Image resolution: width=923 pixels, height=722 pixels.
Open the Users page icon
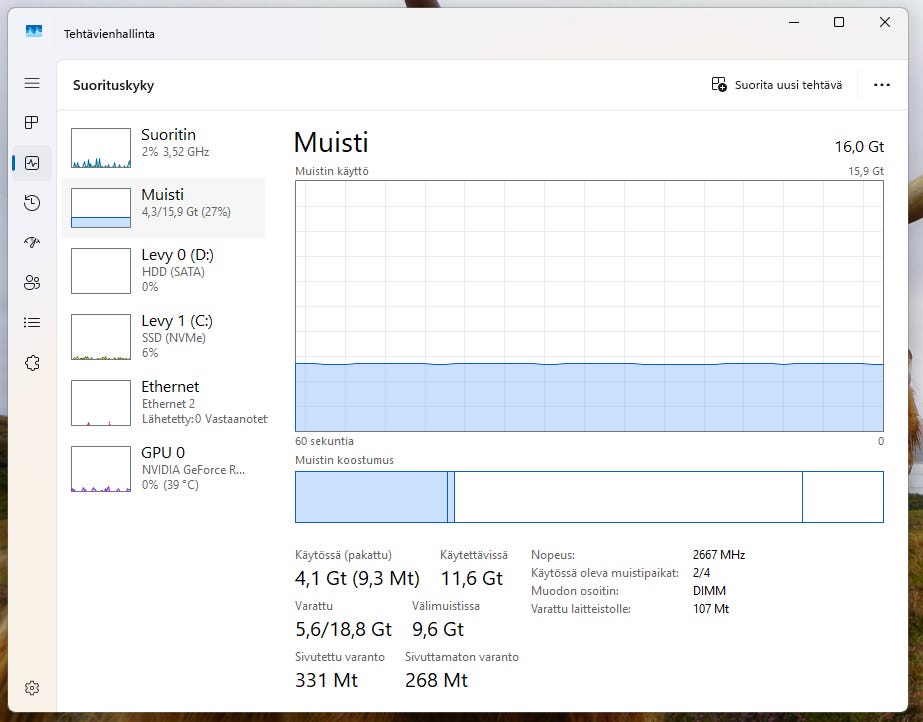point(32,283)
